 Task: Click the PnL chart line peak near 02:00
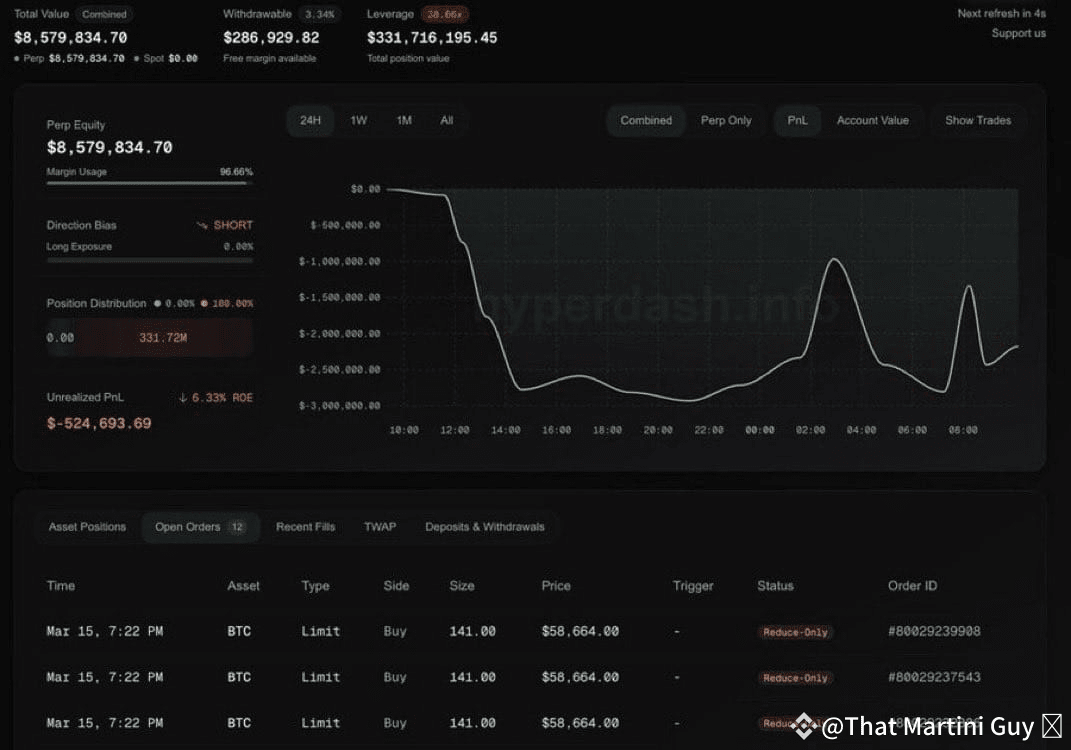point(834,259)
